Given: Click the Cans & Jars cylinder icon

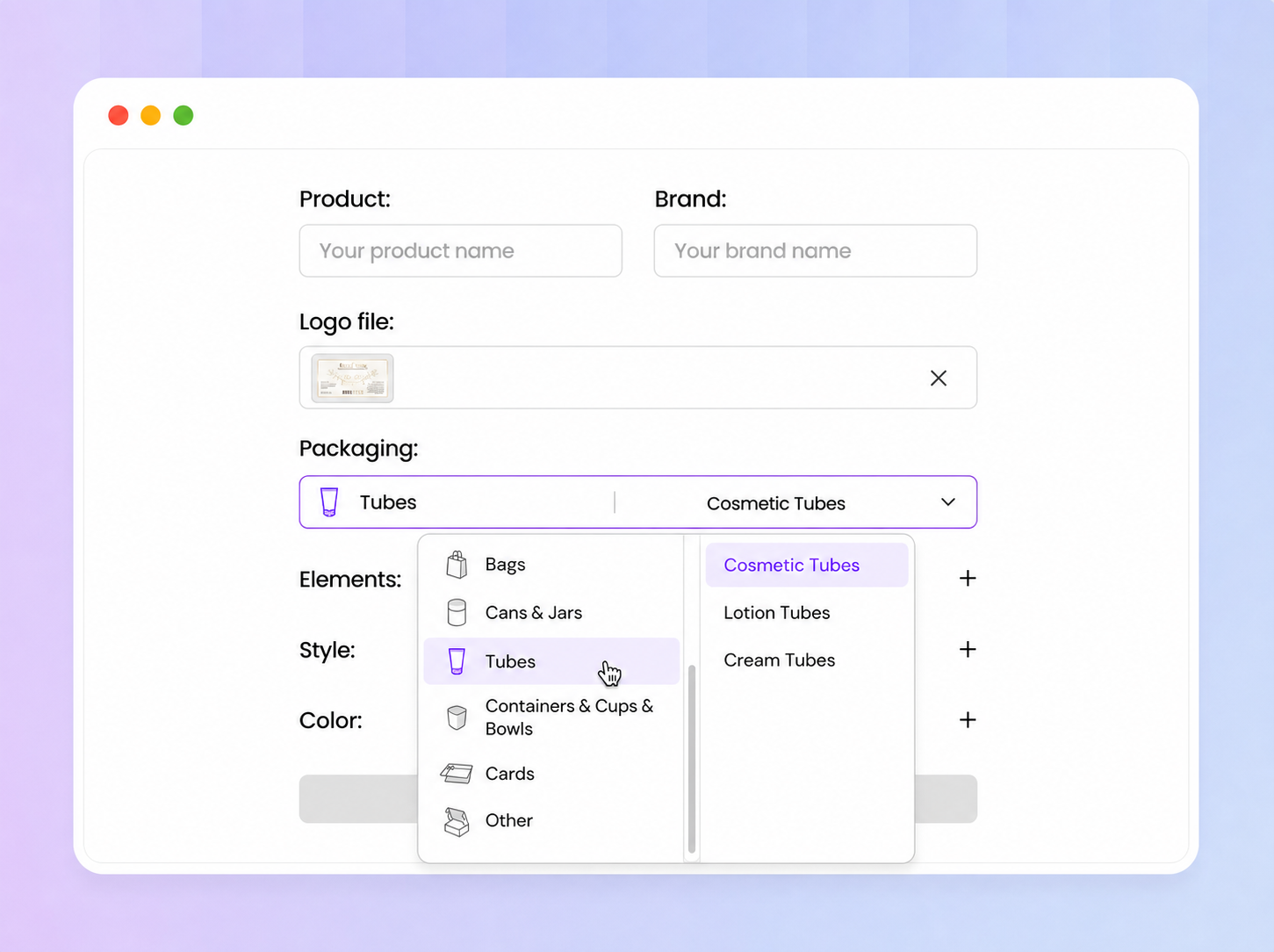Looking at the screenshot, I should [457, 612].
